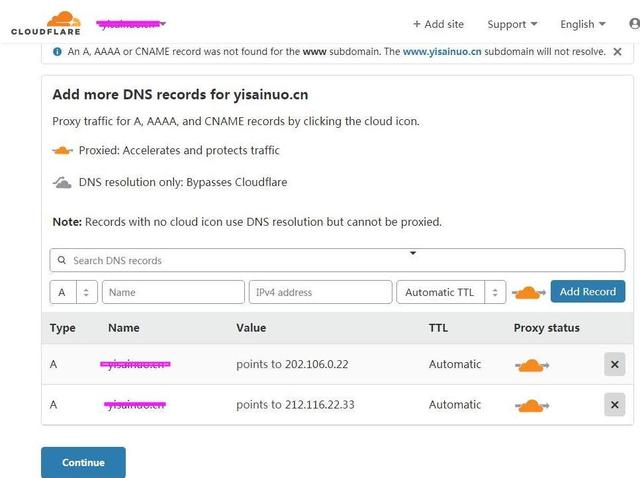Open the Automatic TTL dropdown
640x478 pixels.
click(451, 292)
